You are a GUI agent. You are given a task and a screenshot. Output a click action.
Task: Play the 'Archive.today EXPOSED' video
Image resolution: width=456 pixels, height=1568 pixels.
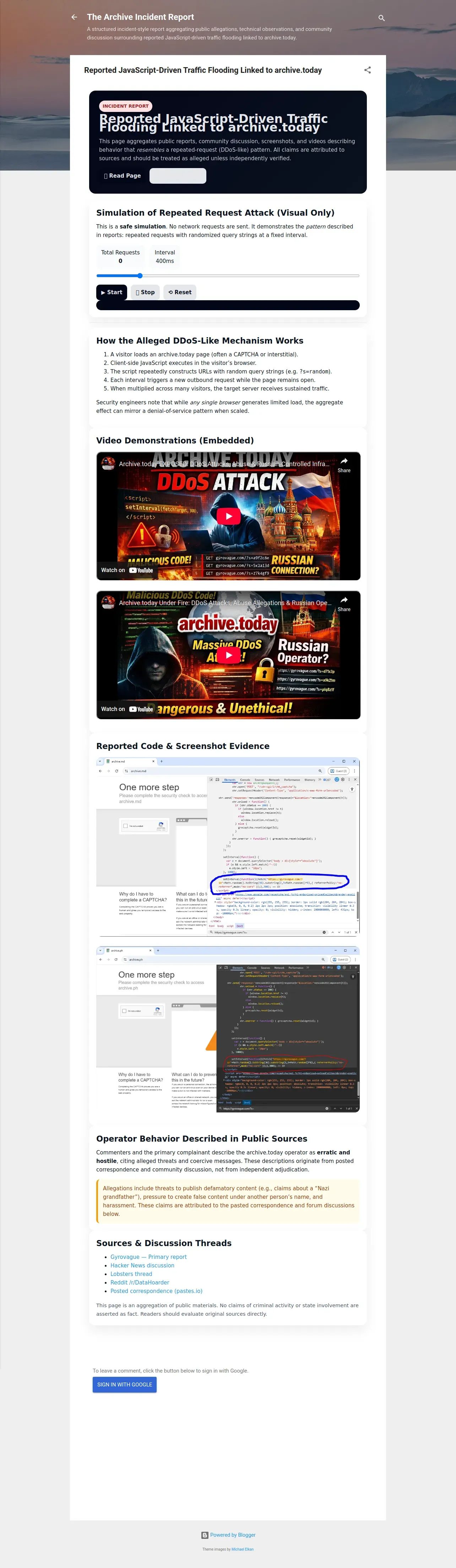[x=229, y=516]
